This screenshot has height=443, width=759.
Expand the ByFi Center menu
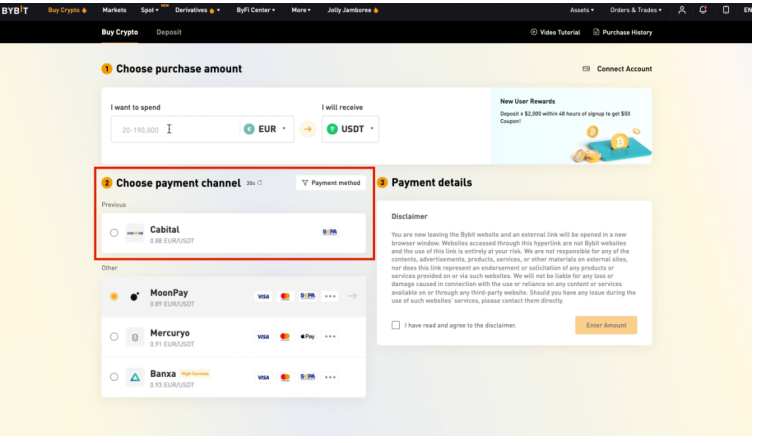tap(256, 10)
